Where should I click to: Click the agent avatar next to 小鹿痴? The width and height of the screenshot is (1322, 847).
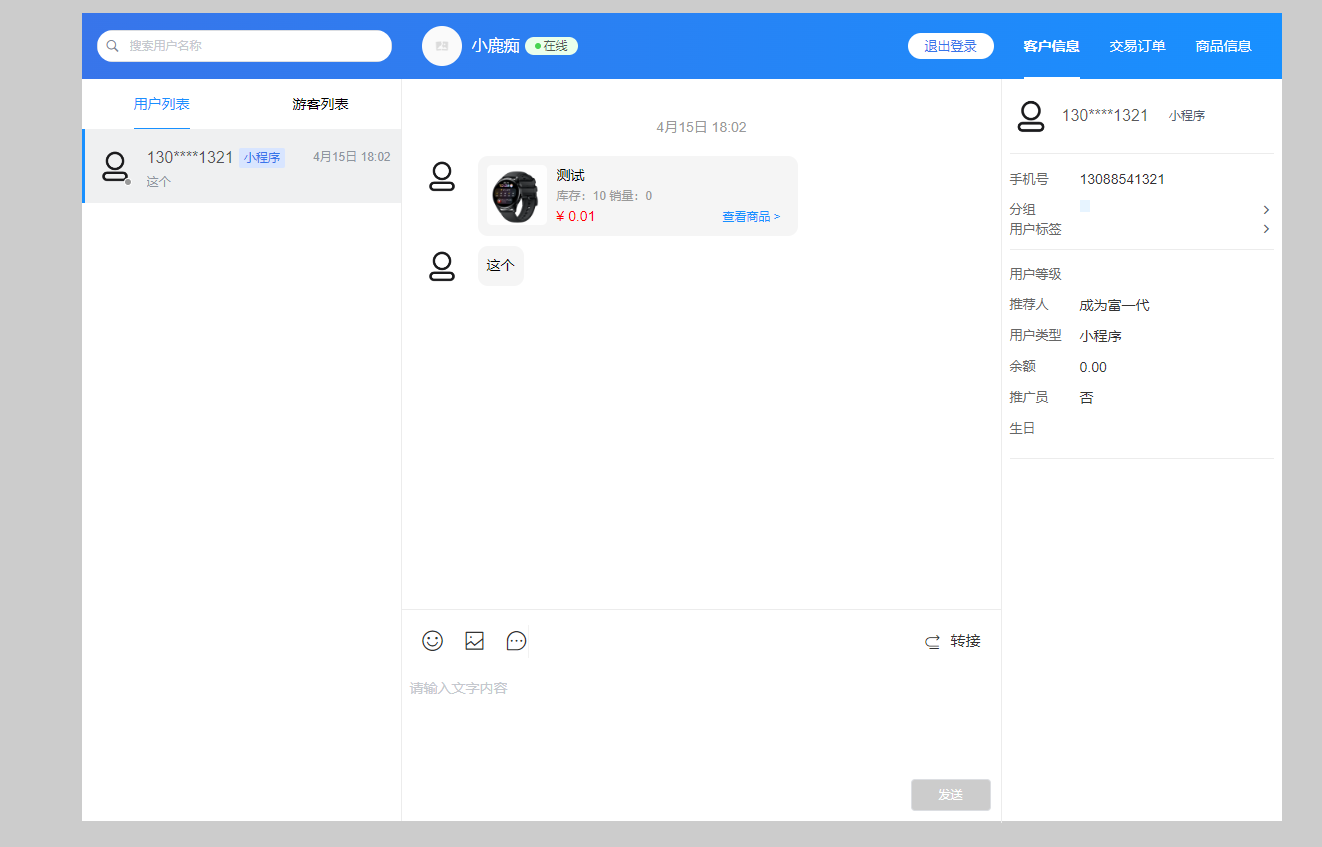tap(442, 46)
